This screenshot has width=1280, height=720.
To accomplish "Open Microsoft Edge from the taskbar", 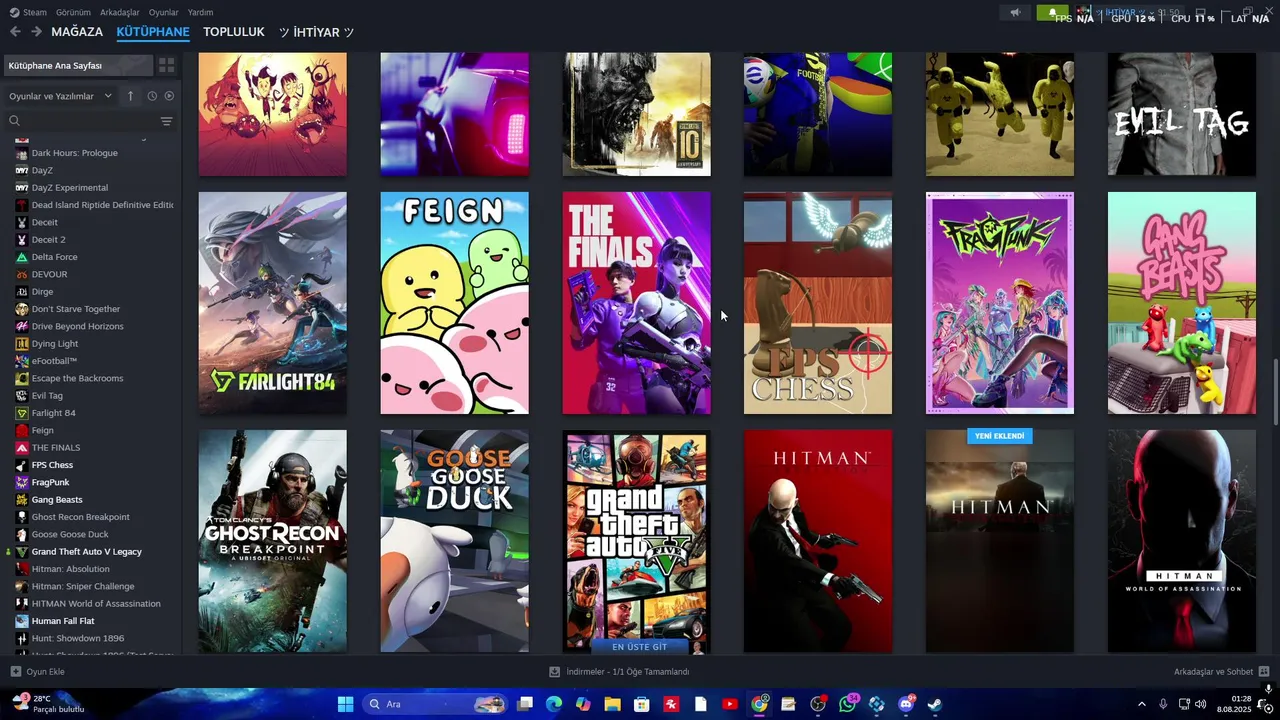I will [x=554, y=704].
